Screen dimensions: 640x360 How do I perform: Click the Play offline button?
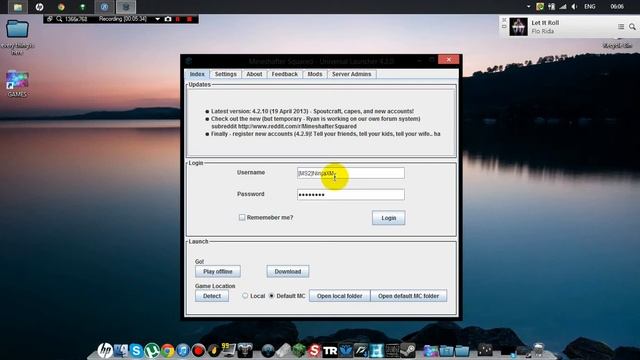(x=218, y=271)
